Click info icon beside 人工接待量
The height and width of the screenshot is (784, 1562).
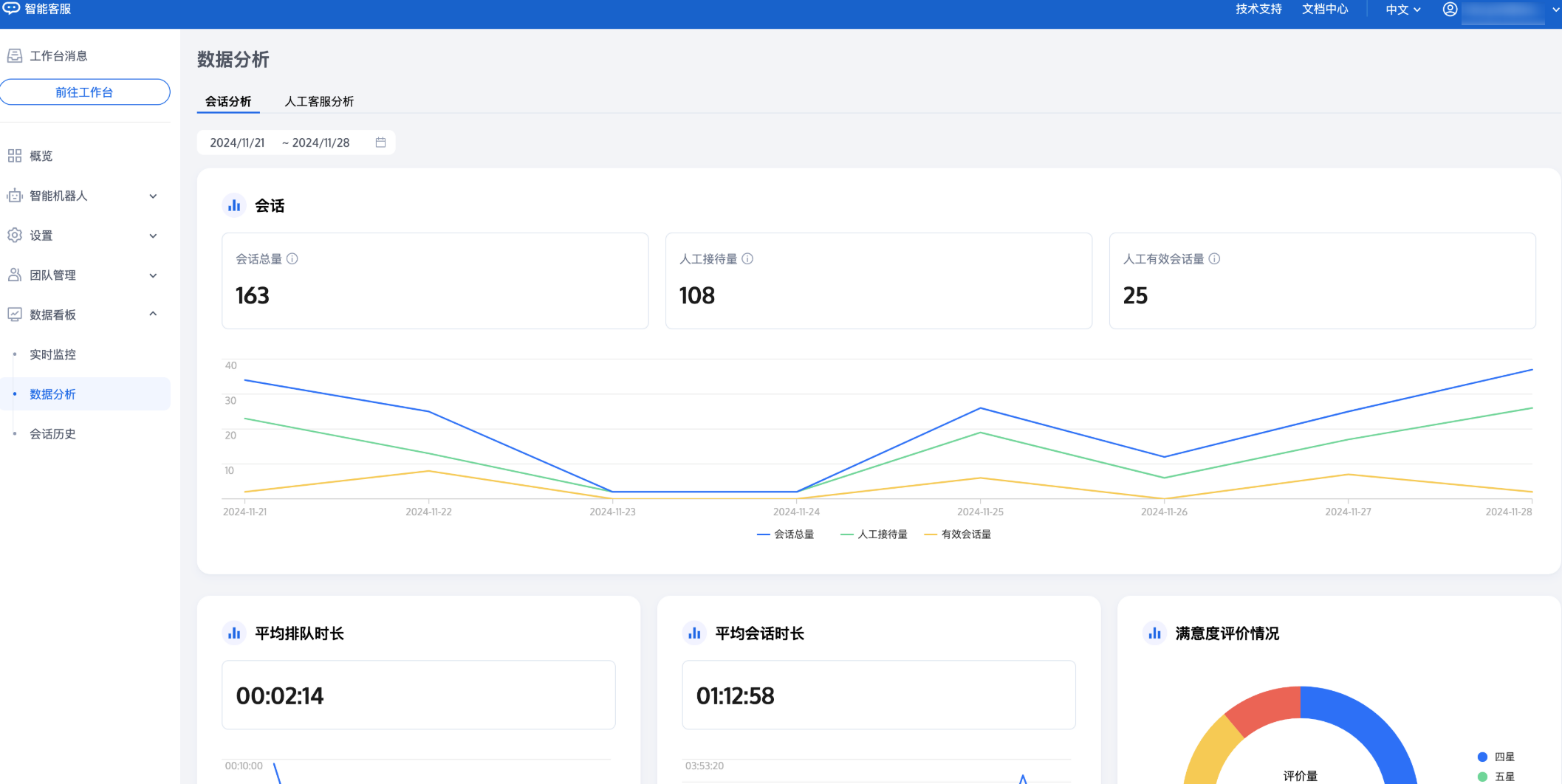coord(747,259)
